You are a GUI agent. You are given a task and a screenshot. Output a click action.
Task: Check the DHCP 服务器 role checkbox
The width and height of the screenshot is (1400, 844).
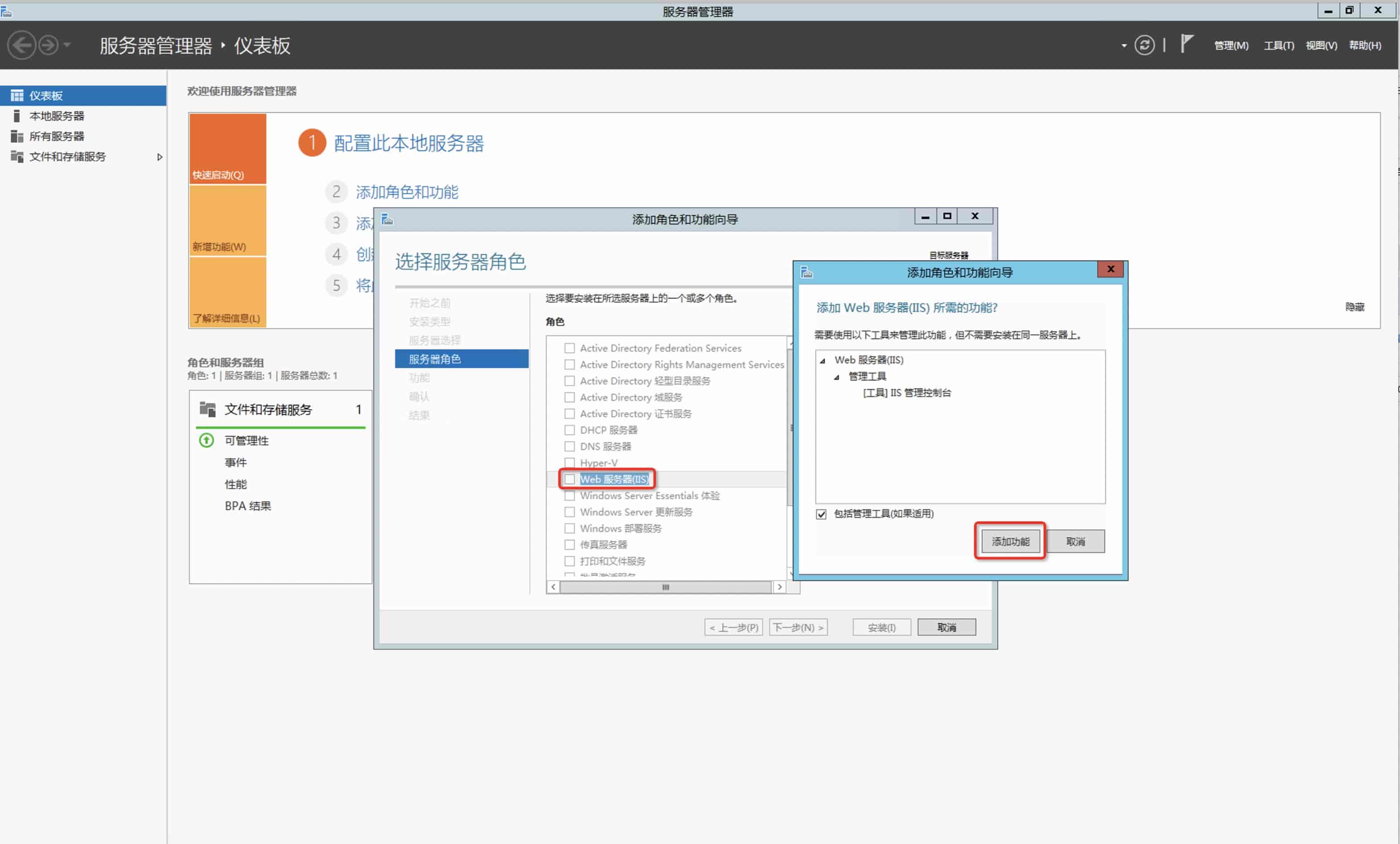[569, 430]
